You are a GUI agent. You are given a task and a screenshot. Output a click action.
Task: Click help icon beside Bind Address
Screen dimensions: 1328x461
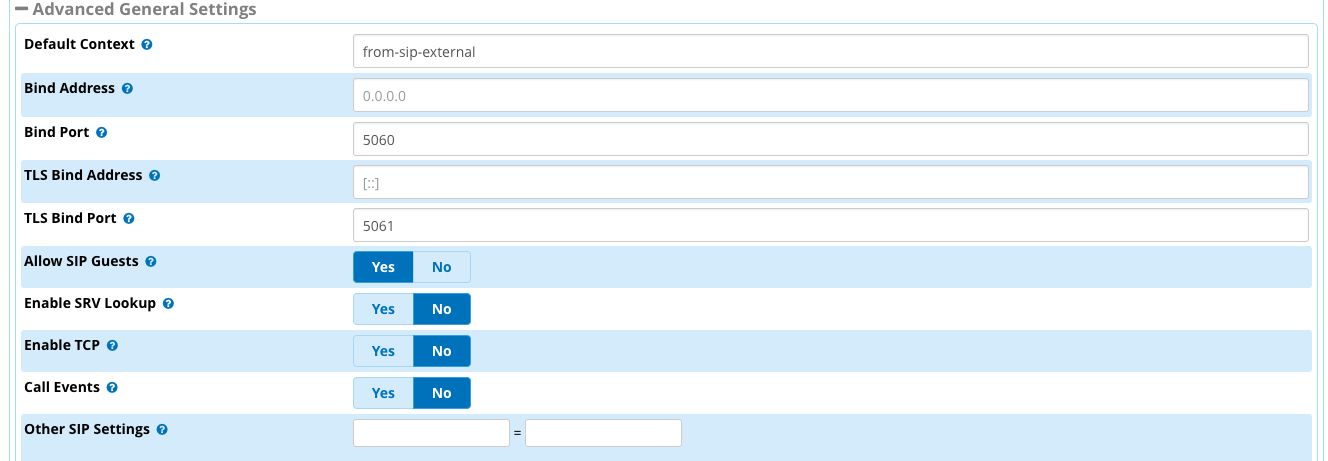127,88
